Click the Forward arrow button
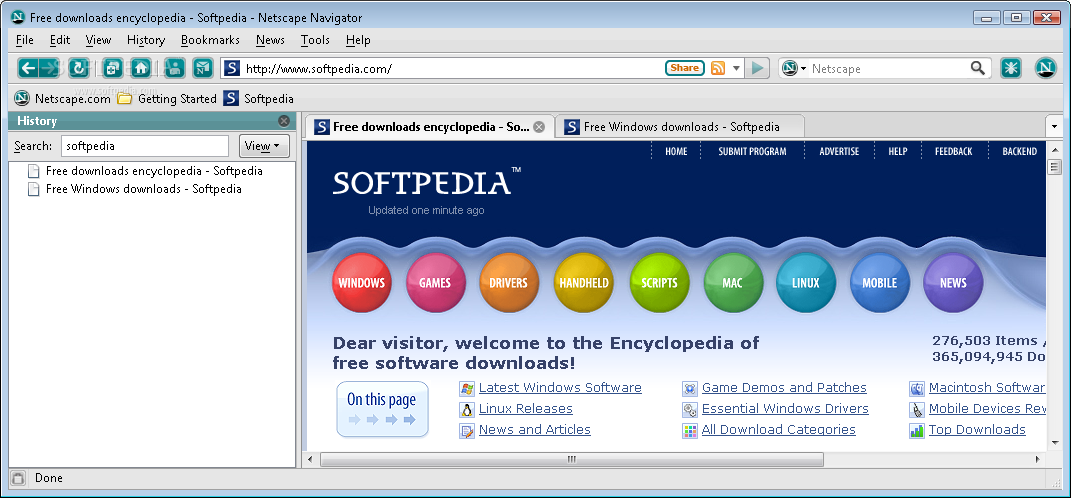 tap(49, 68)
